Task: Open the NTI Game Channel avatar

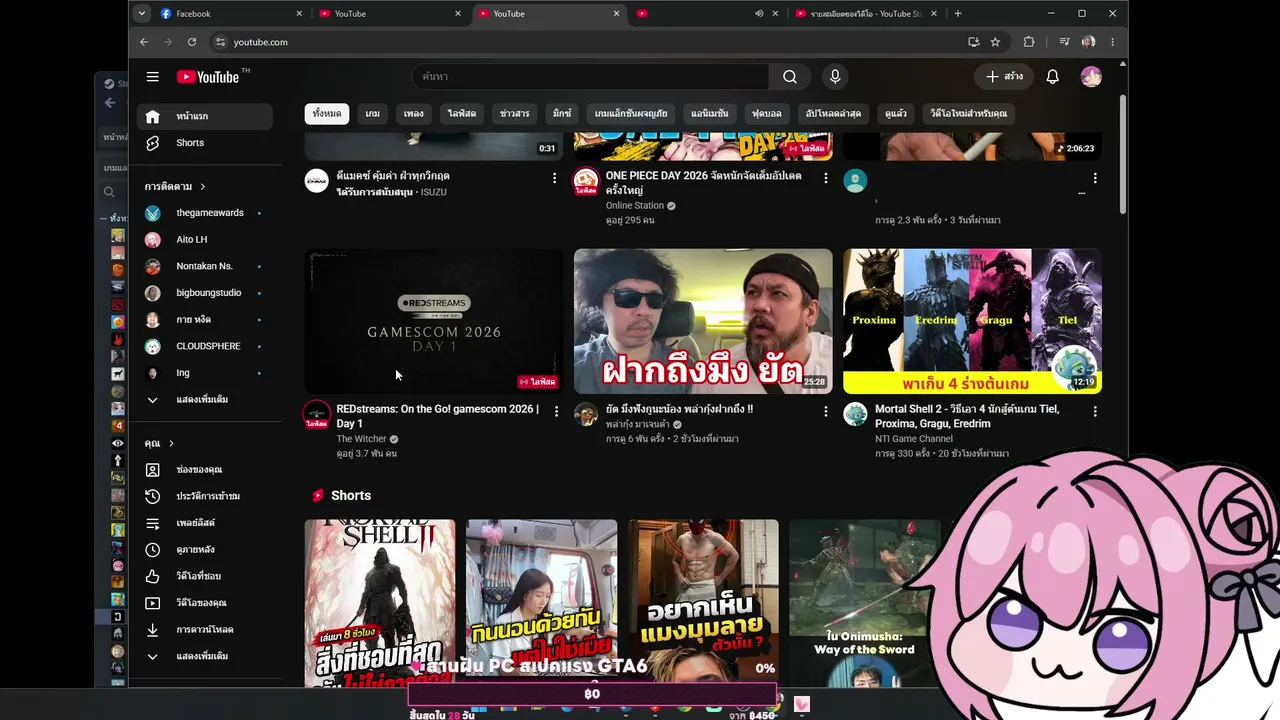Action: click(x=855, y=414)
